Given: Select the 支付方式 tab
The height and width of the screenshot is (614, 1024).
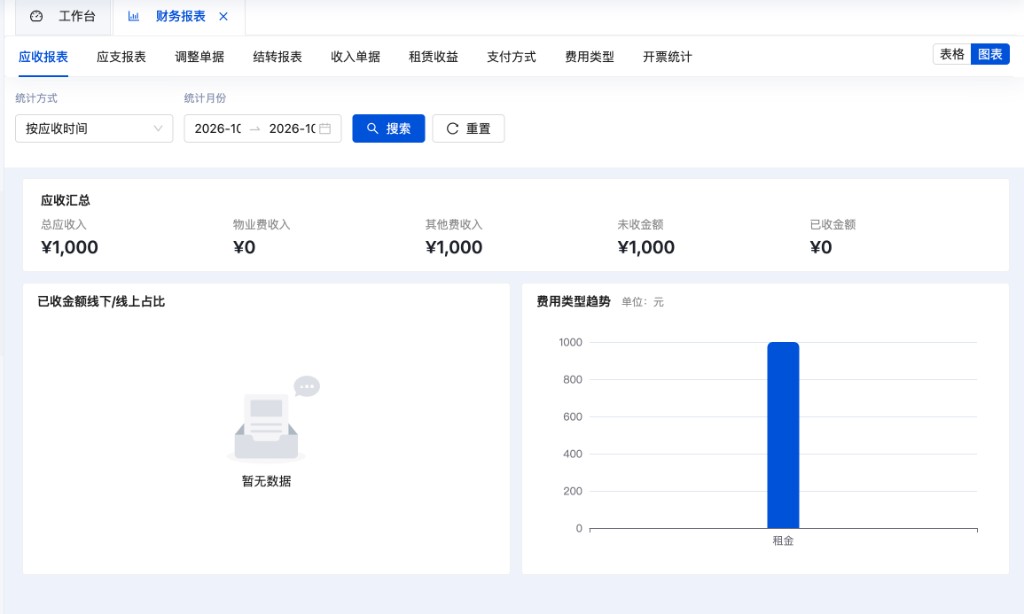Looking at the screenshot, I should pyautogui.click(x=511, y=57).
